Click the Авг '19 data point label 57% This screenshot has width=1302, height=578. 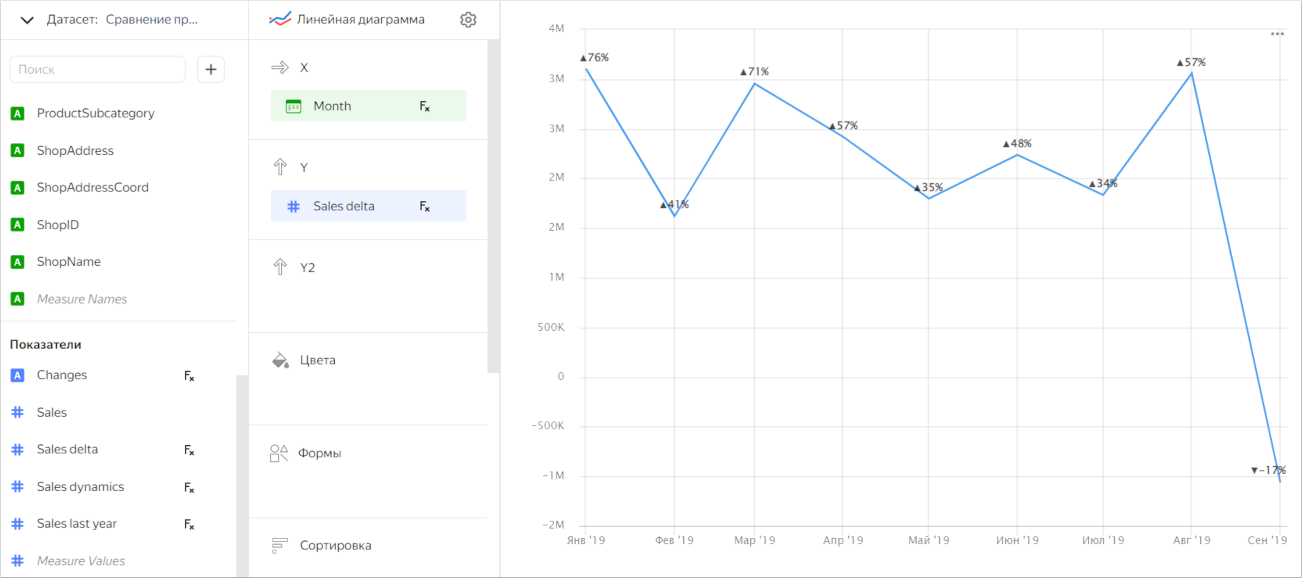(x=1191, y=62)
